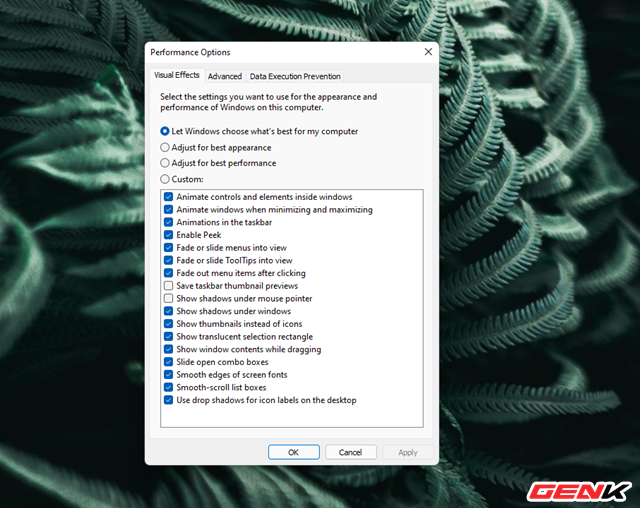640x508 pixels.
Task: Select the Visual Effects tab
Action: click(177, 76)
